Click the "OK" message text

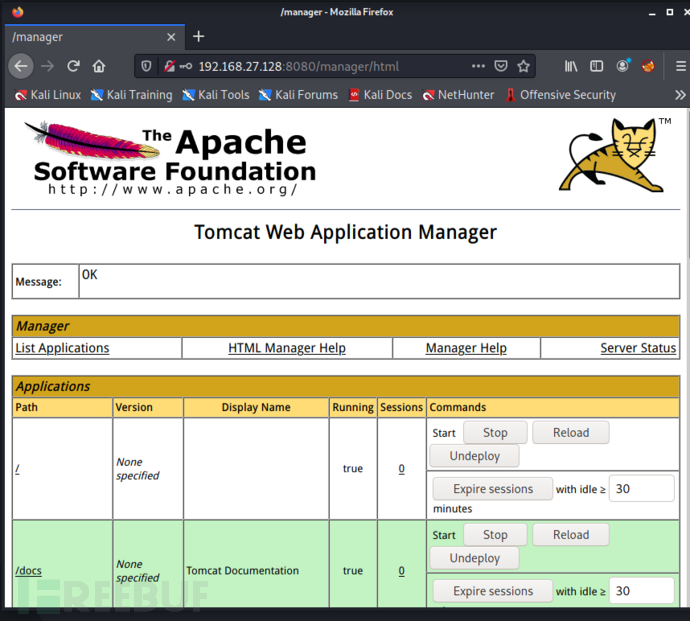point(89,275)
